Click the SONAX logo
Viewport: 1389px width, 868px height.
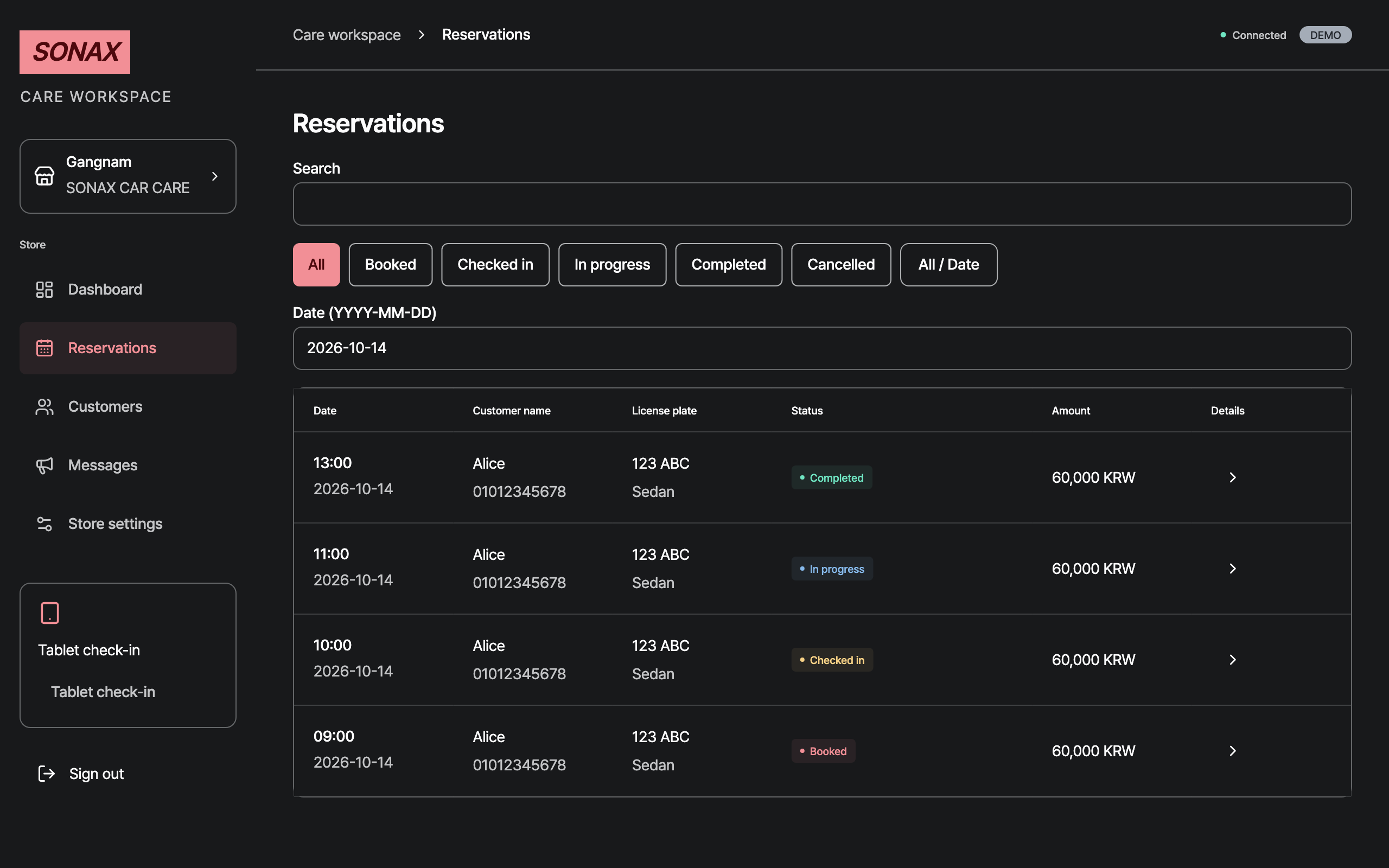75,52
